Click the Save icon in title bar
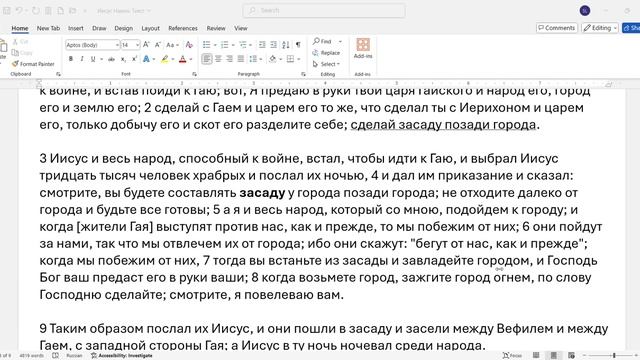This screenshot has width=640, height=360. coord(7,11)
